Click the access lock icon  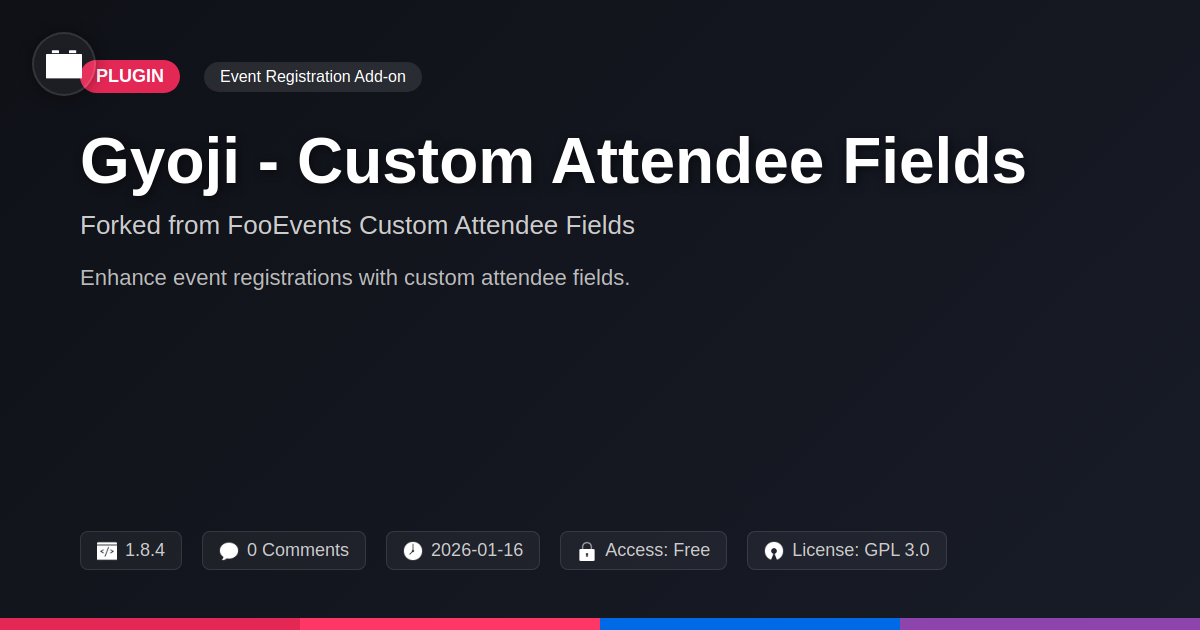pyautogui.click(x=587, y=551)
